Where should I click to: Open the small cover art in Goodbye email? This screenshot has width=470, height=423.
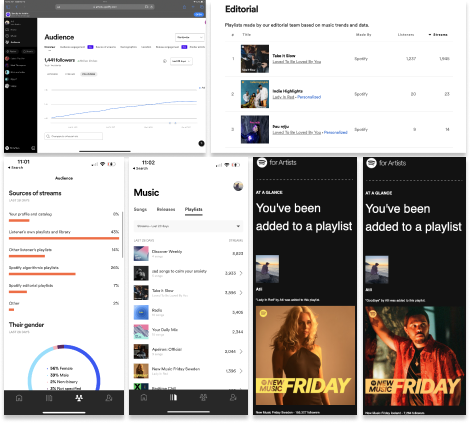tap(377, 270)
